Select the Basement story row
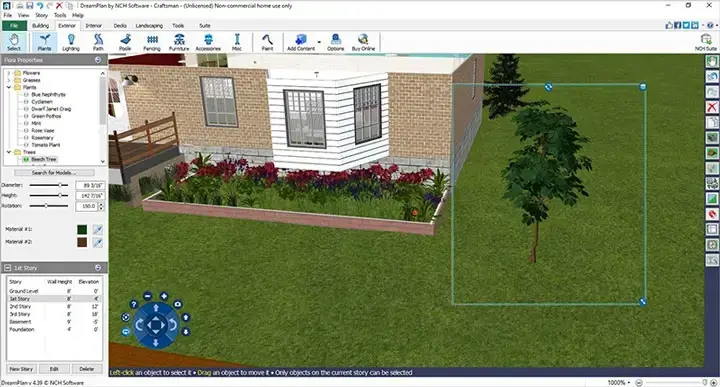 54,322
